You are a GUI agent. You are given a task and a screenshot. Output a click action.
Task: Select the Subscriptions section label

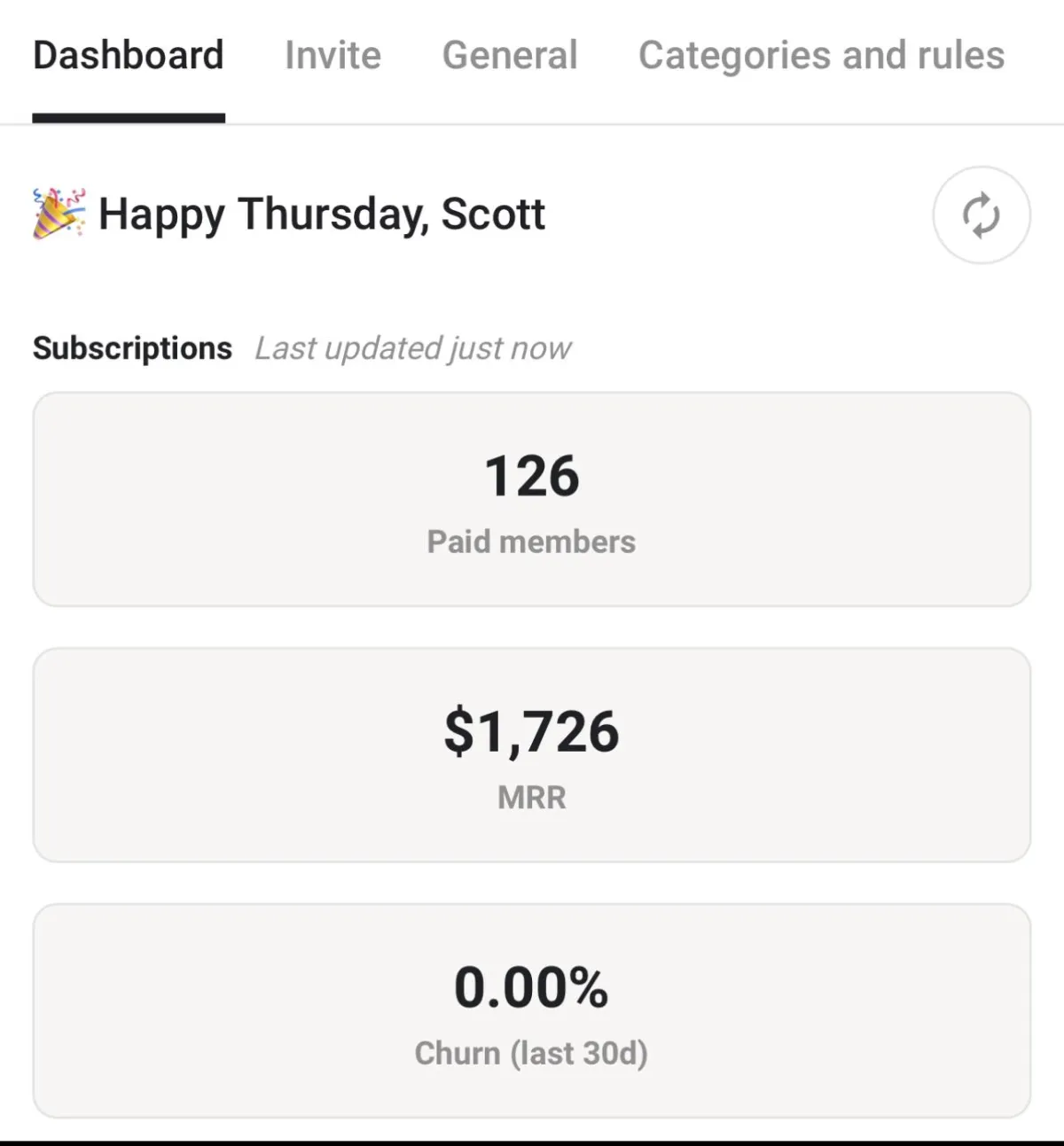click(132, 348)
